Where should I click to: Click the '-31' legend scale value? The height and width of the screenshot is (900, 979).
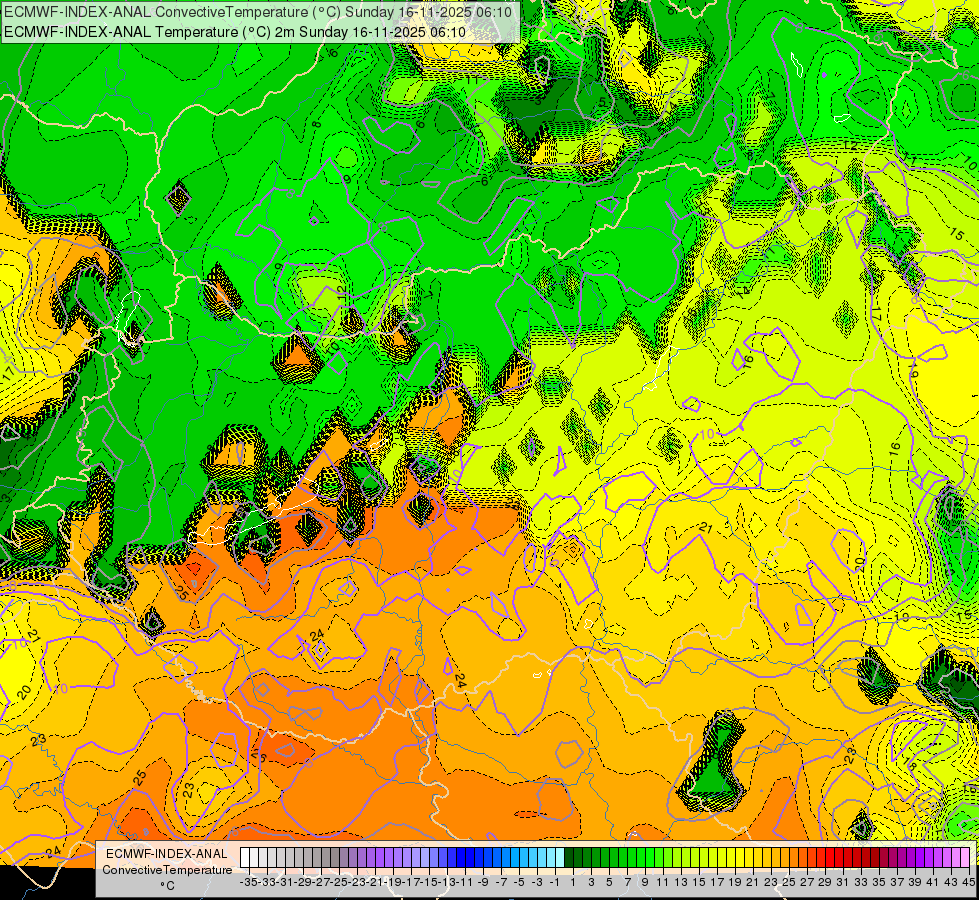285,883
